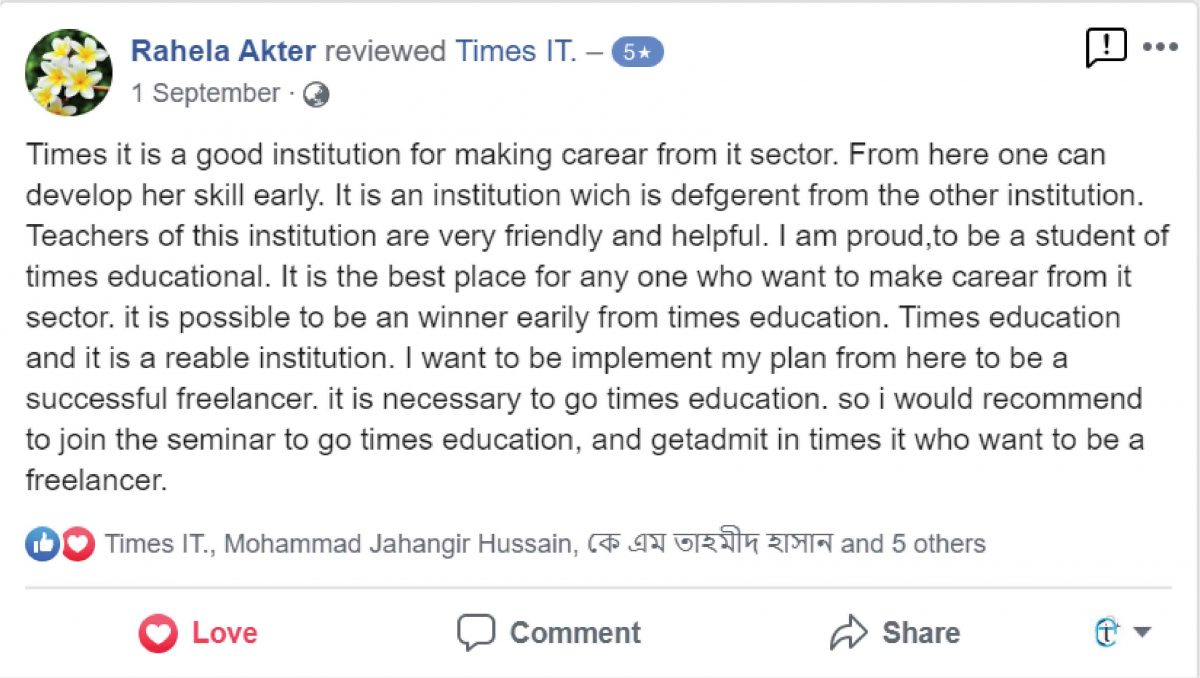The image size is (1200, 678).
Task: Share this review post
Action: click(x=894, y=633)
